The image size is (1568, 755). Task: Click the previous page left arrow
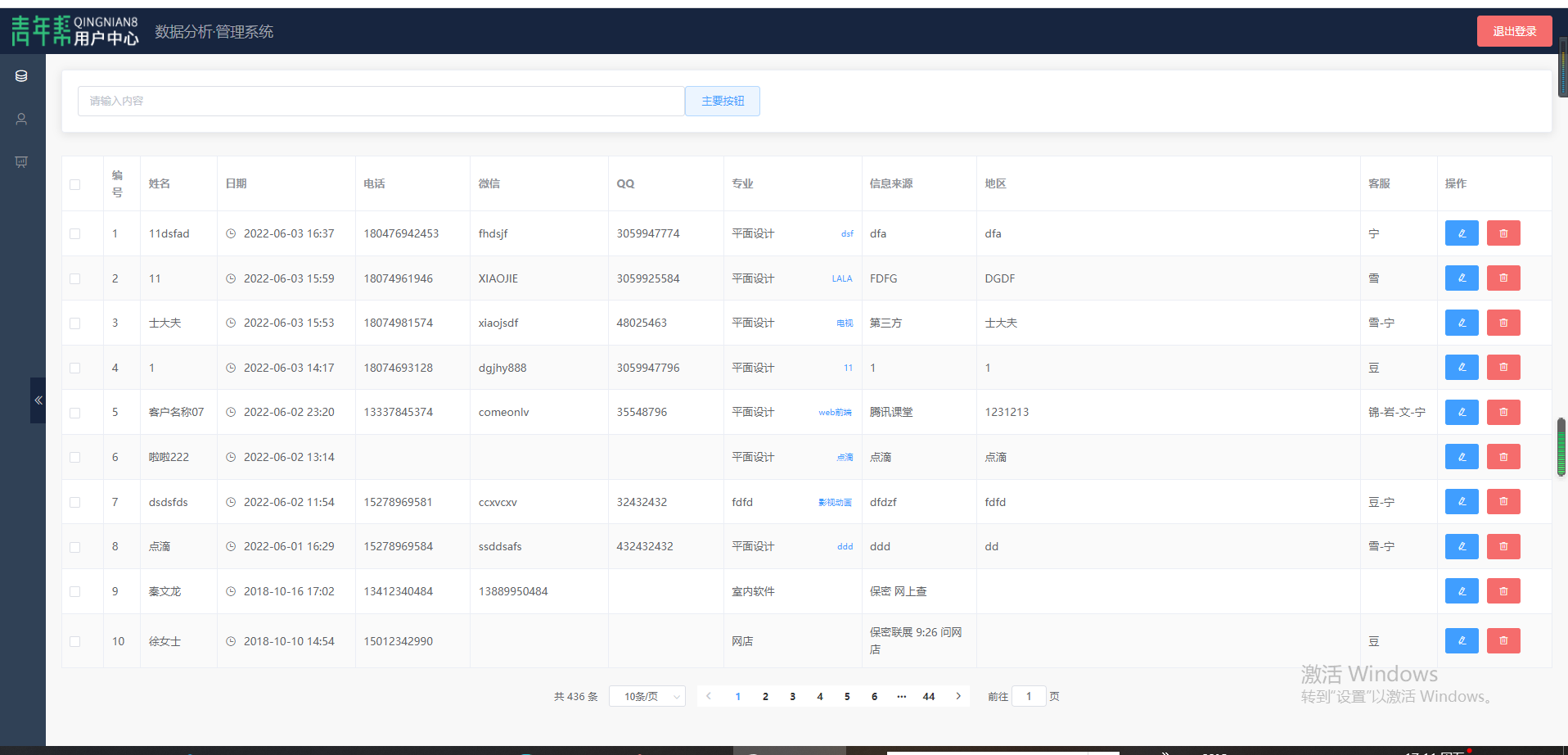coord(708,696)
